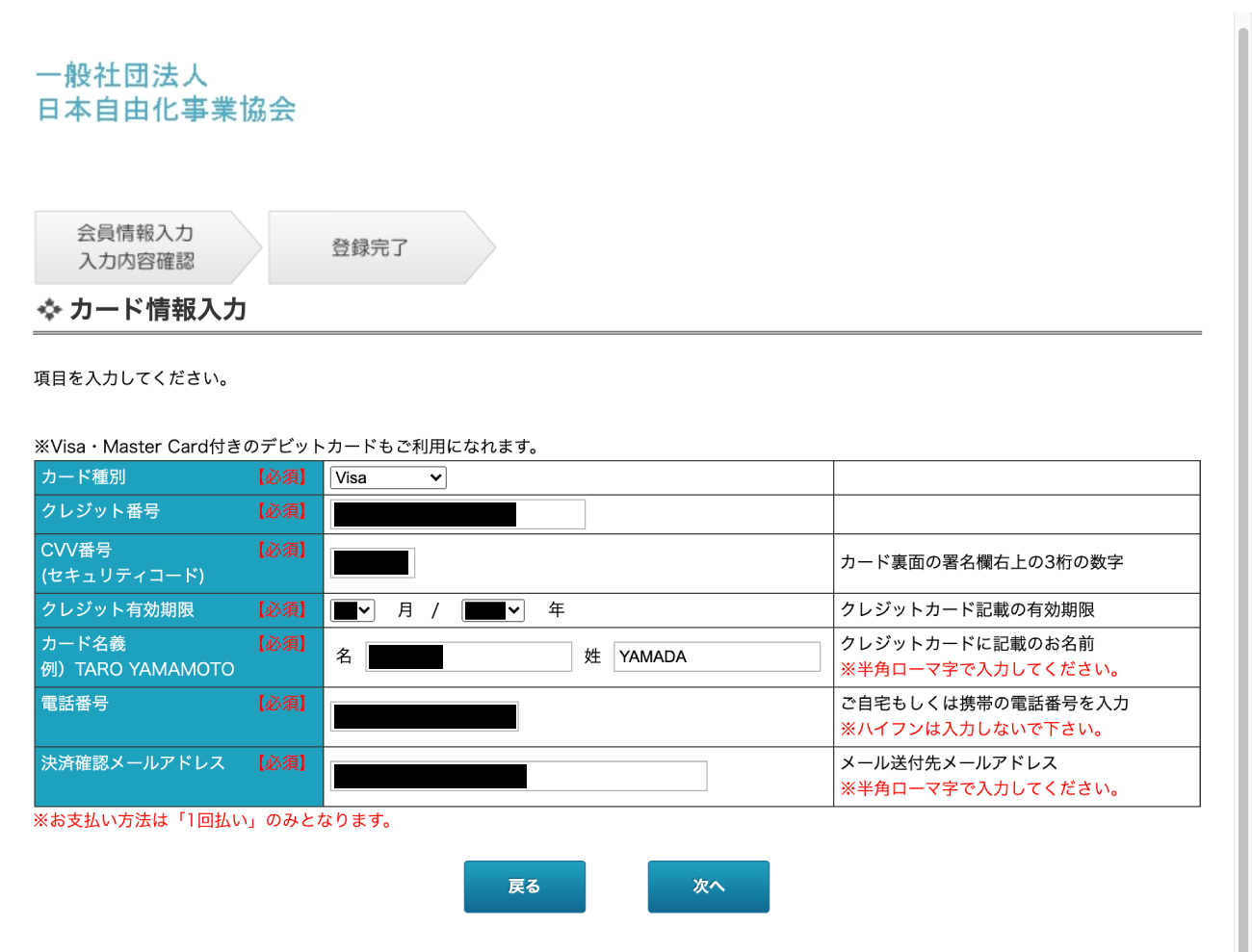Click the vertical page scrollbar

click(1242, 481)
